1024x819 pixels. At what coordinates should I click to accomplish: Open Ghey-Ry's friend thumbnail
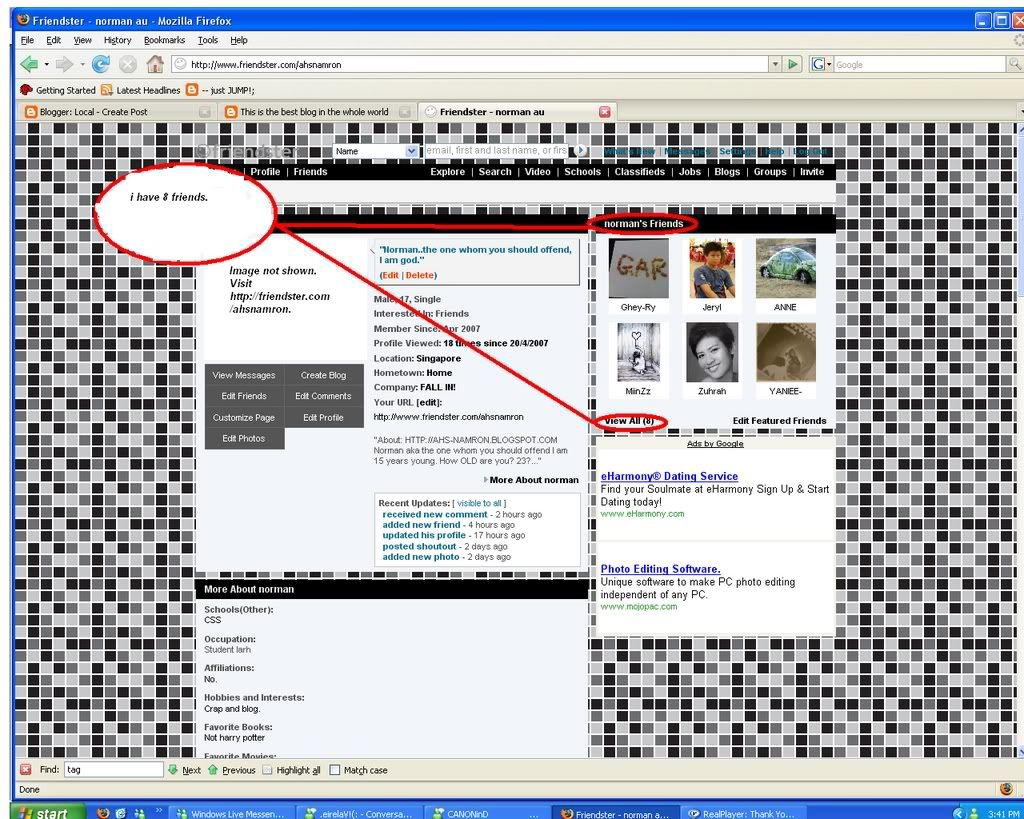click(x=638, y=268)
